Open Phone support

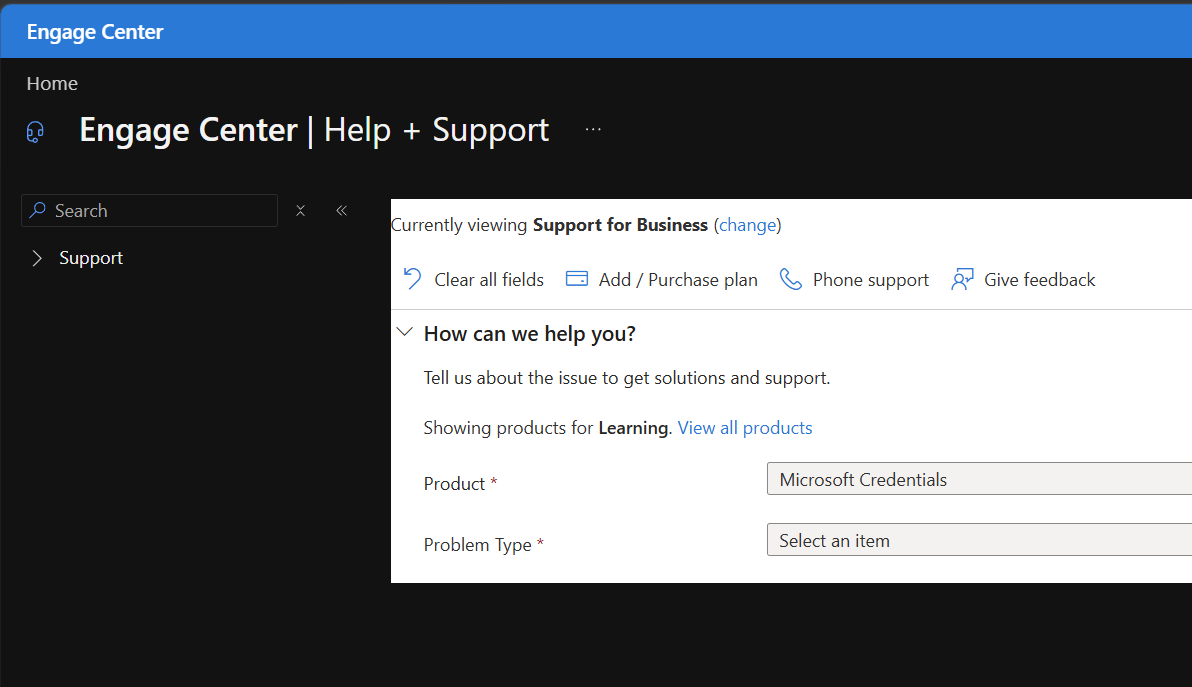coord(870,280)
